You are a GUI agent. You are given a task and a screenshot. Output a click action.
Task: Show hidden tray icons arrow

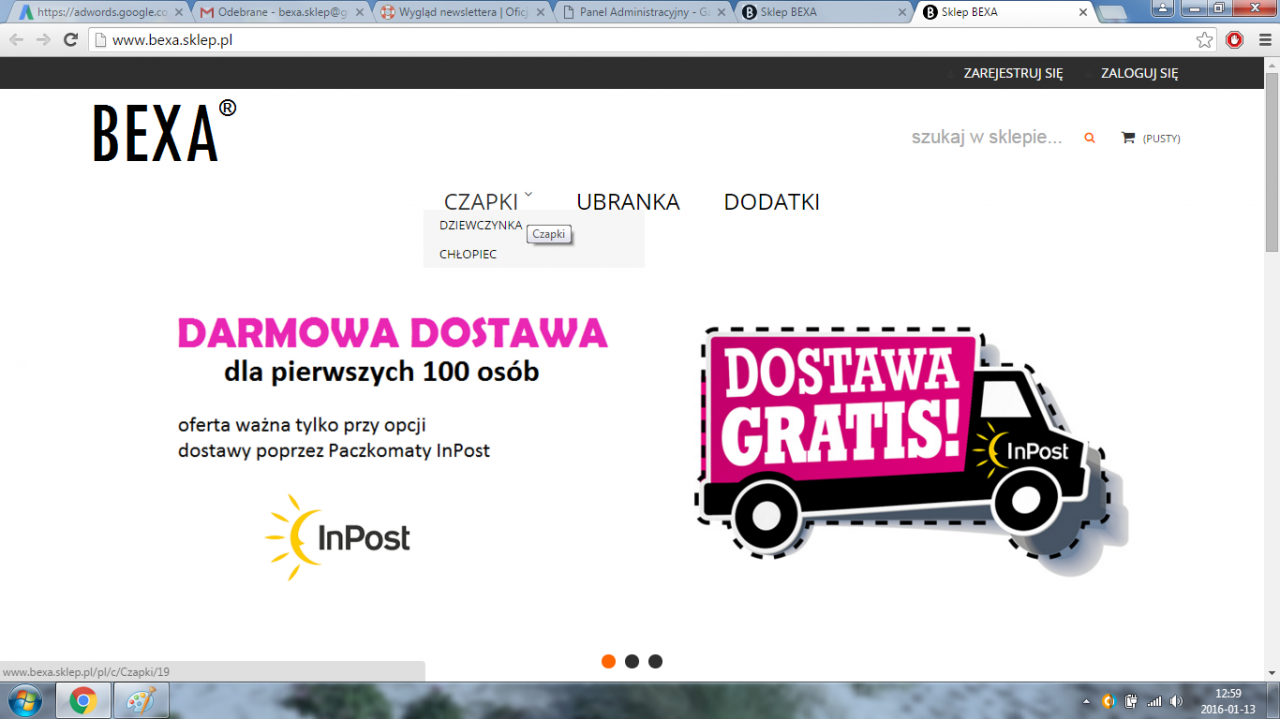pos(1087,701)
